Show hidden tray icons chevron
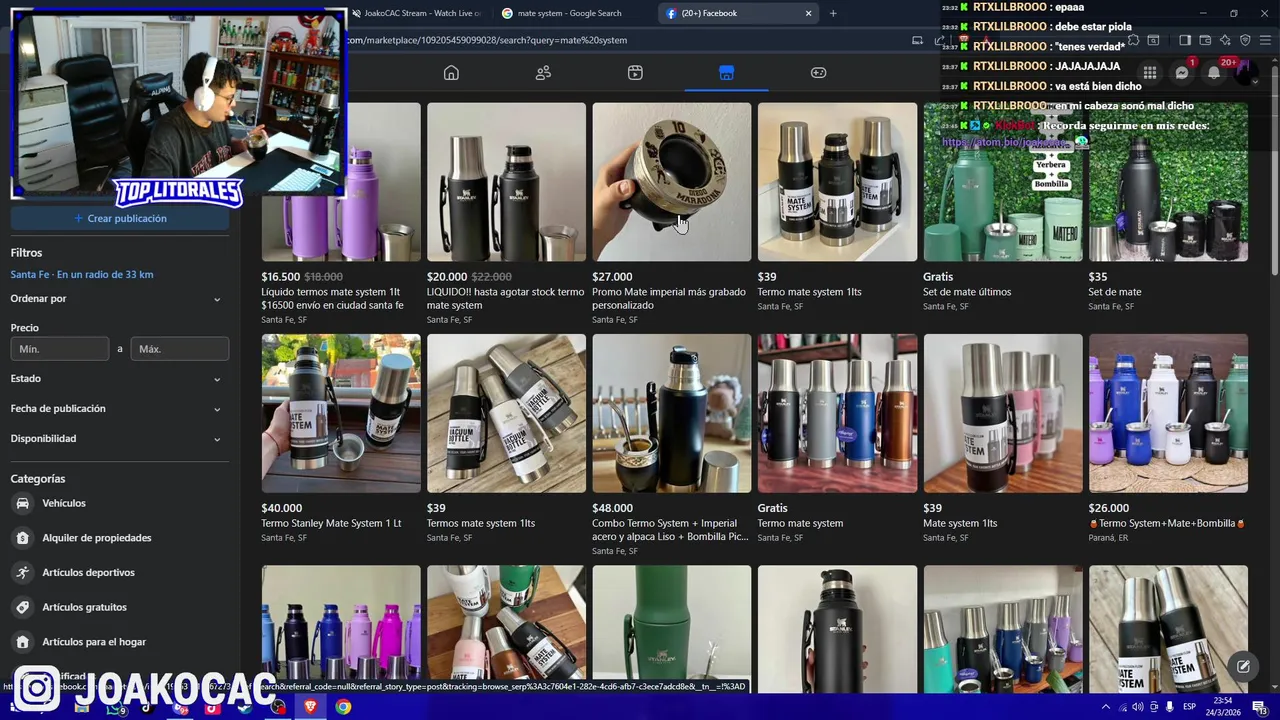This screenshot has width=1280, height=720. [1106, 707]
